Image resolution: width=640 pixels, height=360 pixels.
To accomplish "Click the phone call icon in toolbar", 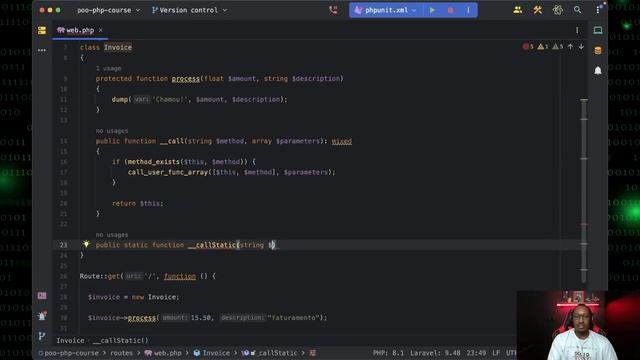I will [x=333, y=10].
